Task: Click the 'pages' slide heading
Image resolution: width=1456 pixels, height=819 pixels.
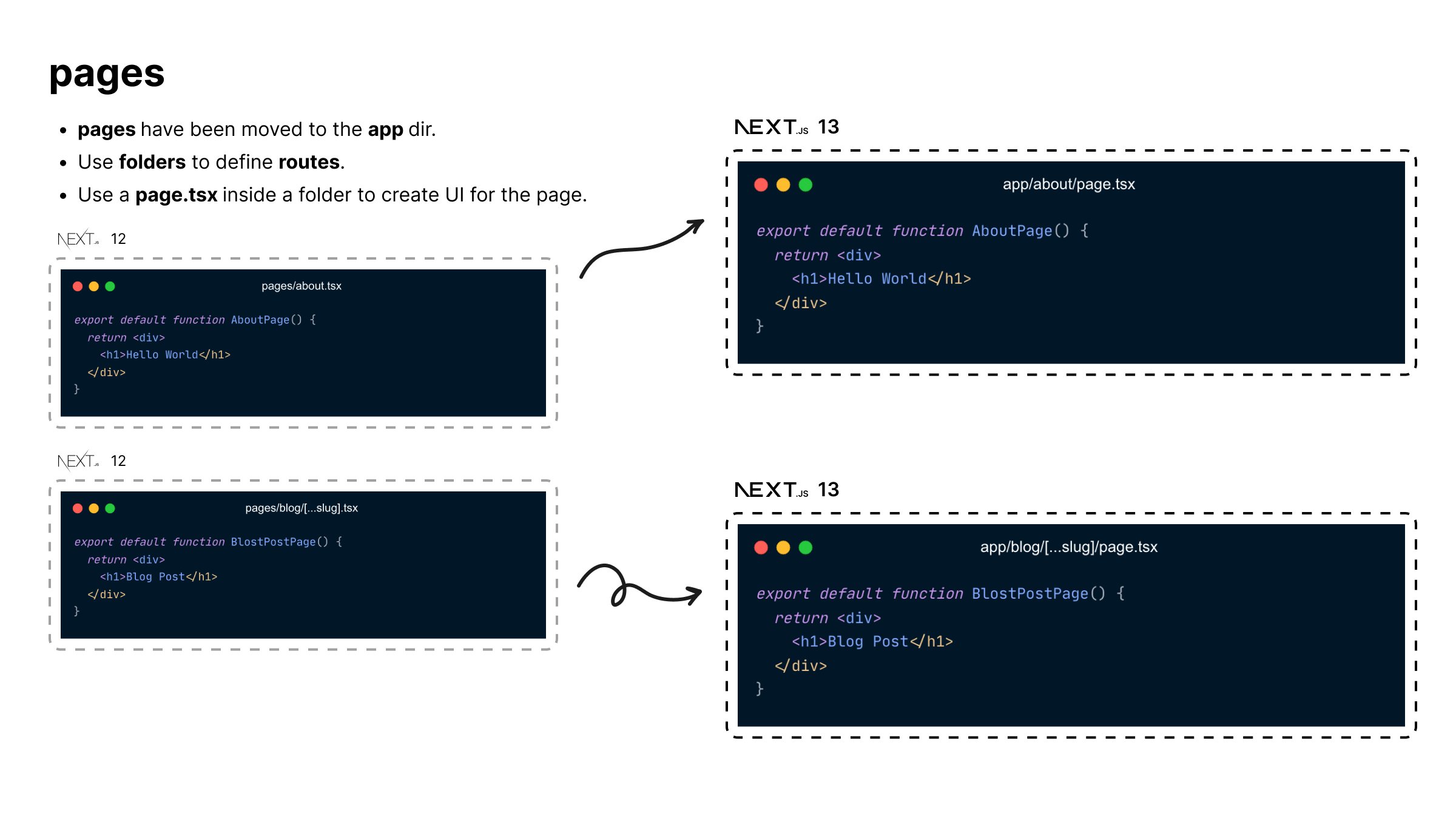Action: [107, 75]
